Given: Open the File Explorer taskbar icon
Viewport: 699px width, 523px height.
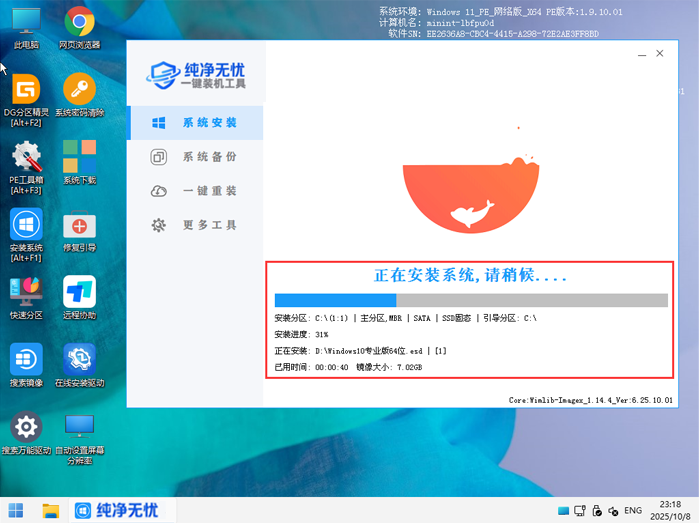Looking at the screenshot, I should 51,510.
